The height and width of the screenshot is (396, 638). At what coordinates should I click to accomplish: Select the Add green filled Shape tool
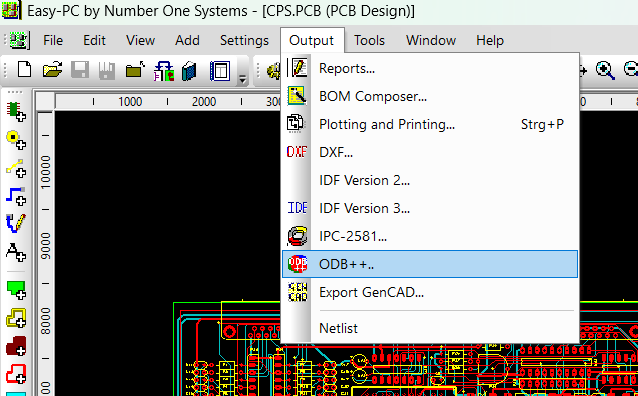click(x=16, y=290)
